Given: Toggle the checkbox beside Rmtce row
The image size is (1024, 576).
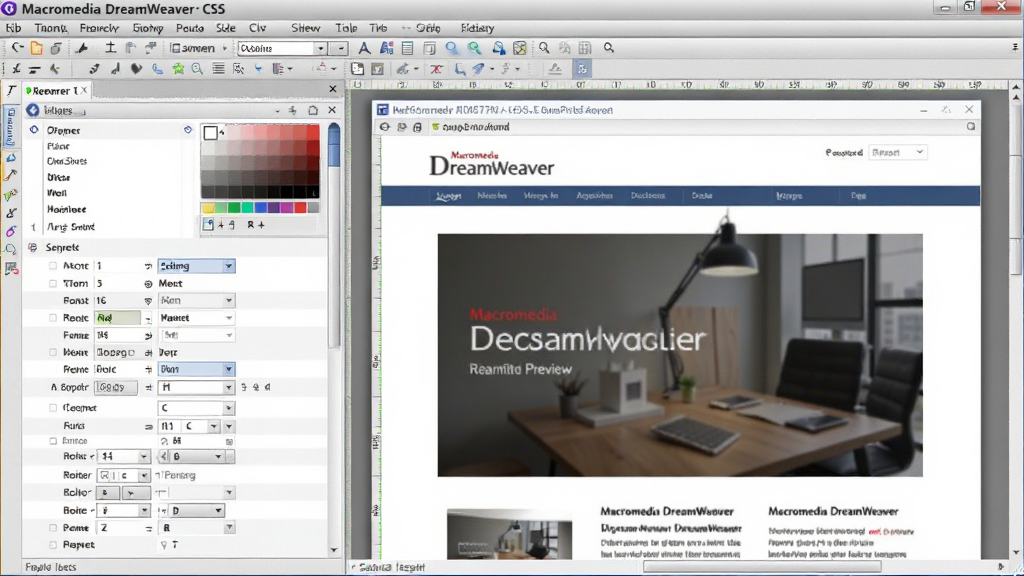Looking at the screenshot, I should [53, 441].
